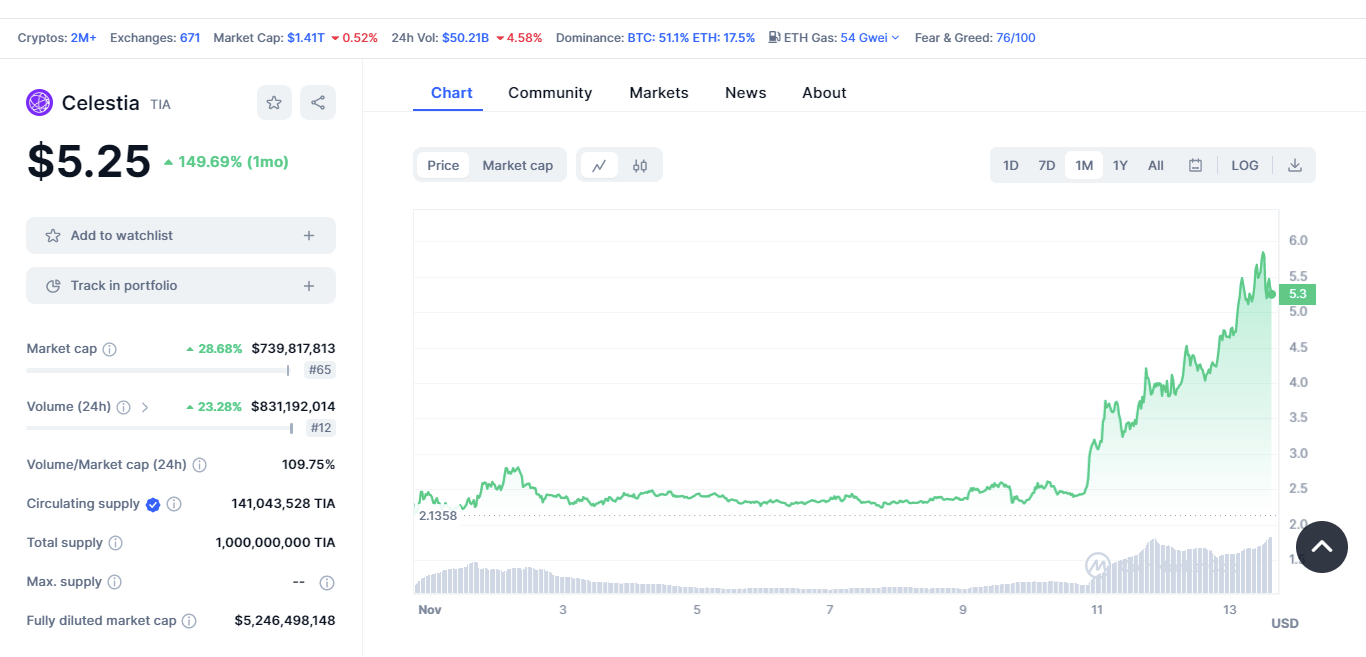Click the 54 Gwei gas value

[864, 38]
